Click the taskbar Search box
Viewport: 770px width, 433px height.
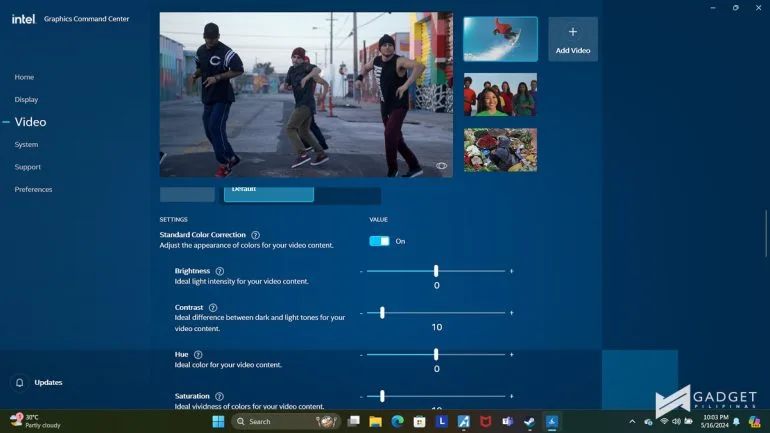pos(286,422)
